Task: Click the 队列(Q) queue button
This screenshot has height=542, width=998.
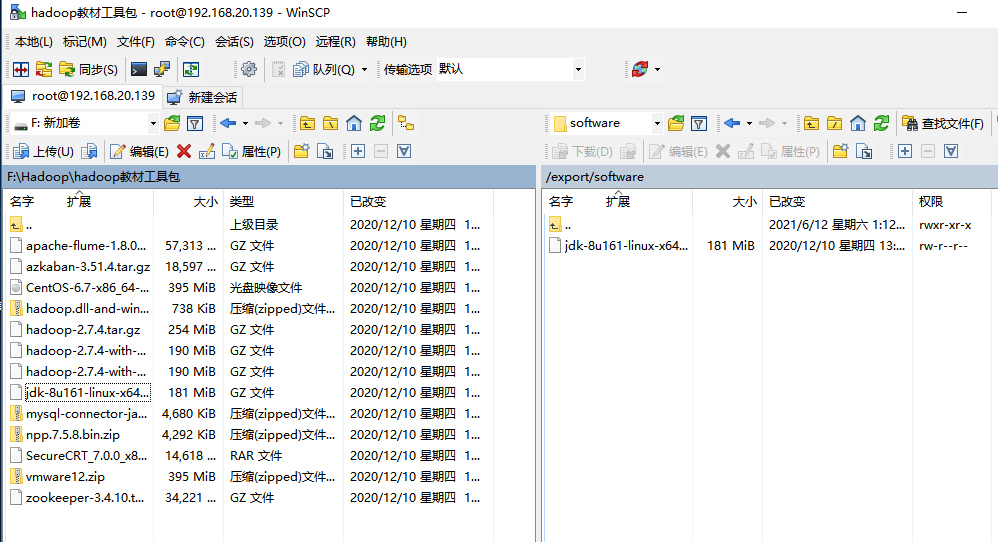Action: pyautogui.click(x=324, y=69)
